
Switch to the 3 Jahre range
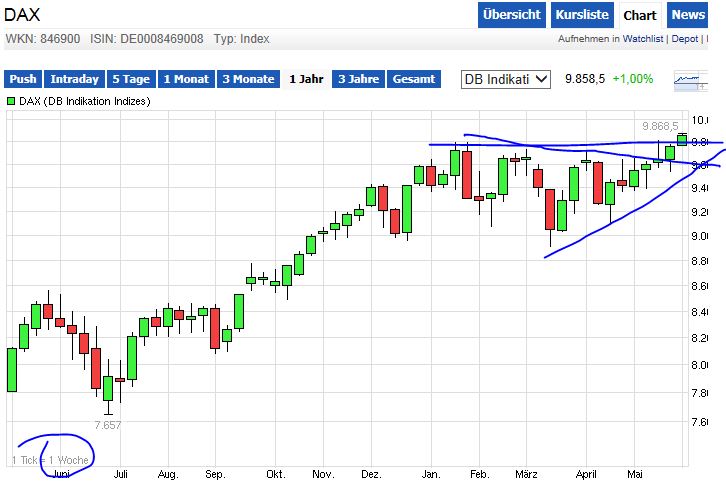(x=358, y=79)
